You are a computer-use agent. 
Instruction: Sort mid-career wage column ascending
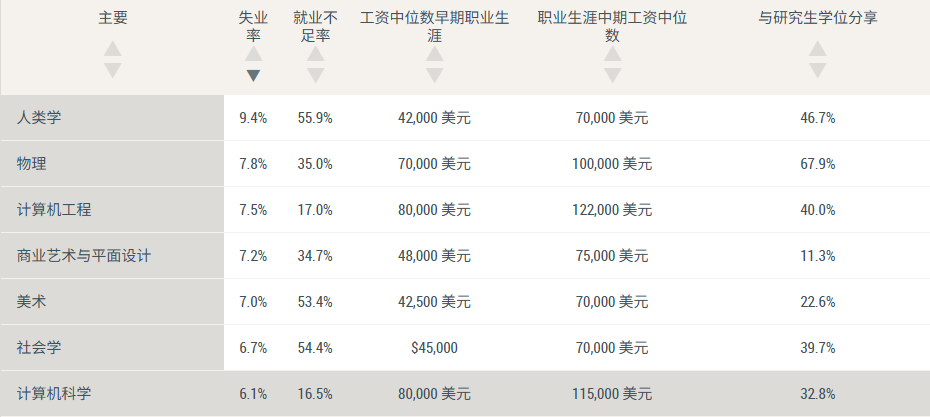[613, 54]
